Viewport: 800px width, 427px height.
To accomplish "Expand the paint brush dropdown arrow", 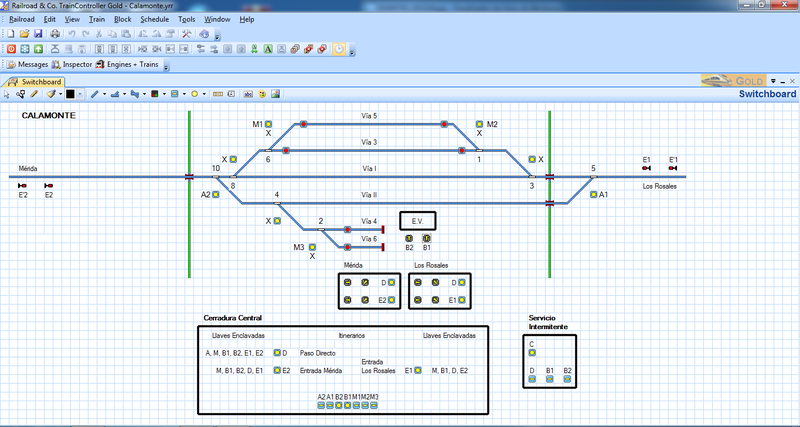I will click(60, 94).
